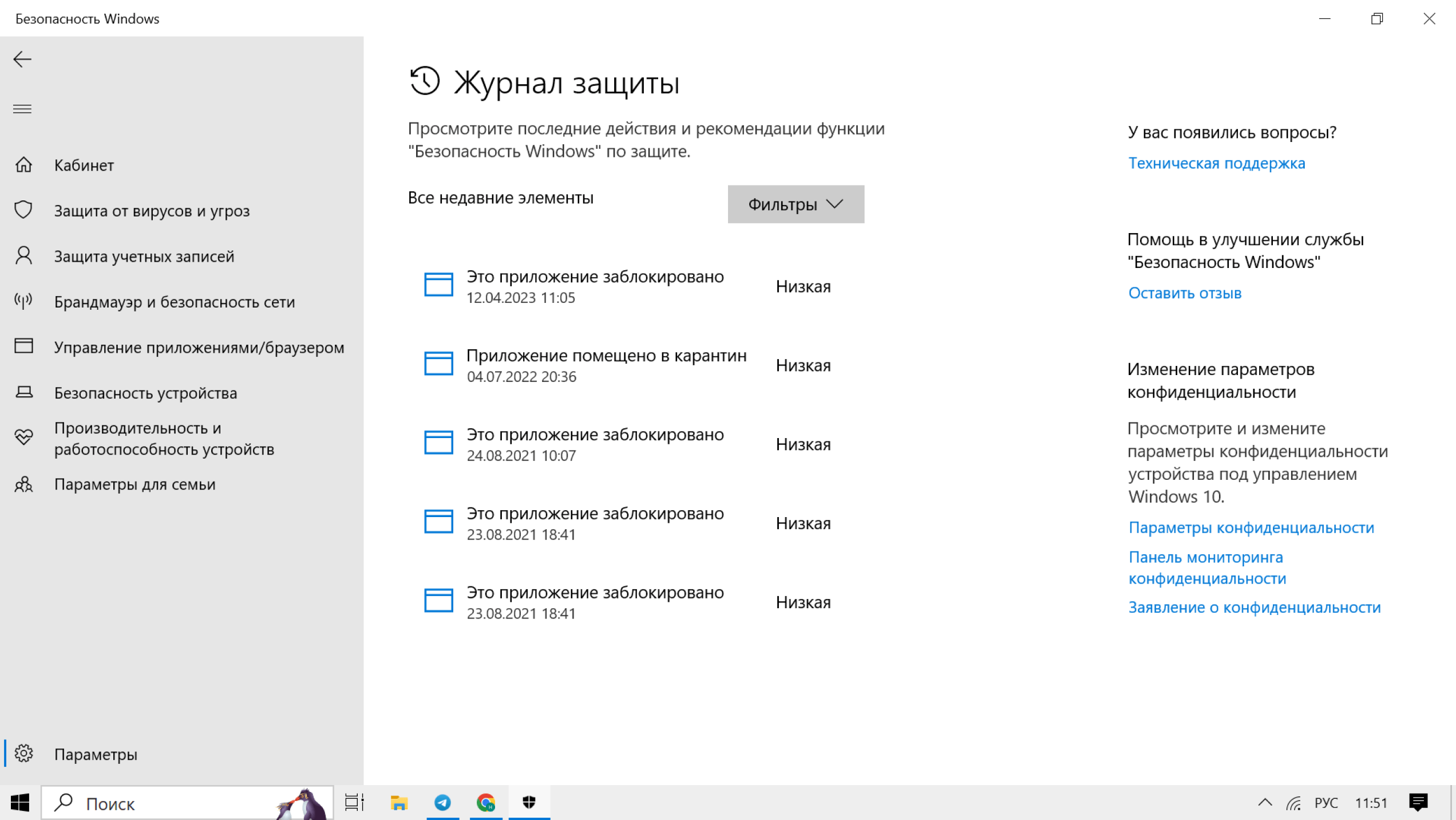The width and height of the screenshot is (1456, 820).
Task: Open Параметры для семьи section
Action: click(134, 484)
